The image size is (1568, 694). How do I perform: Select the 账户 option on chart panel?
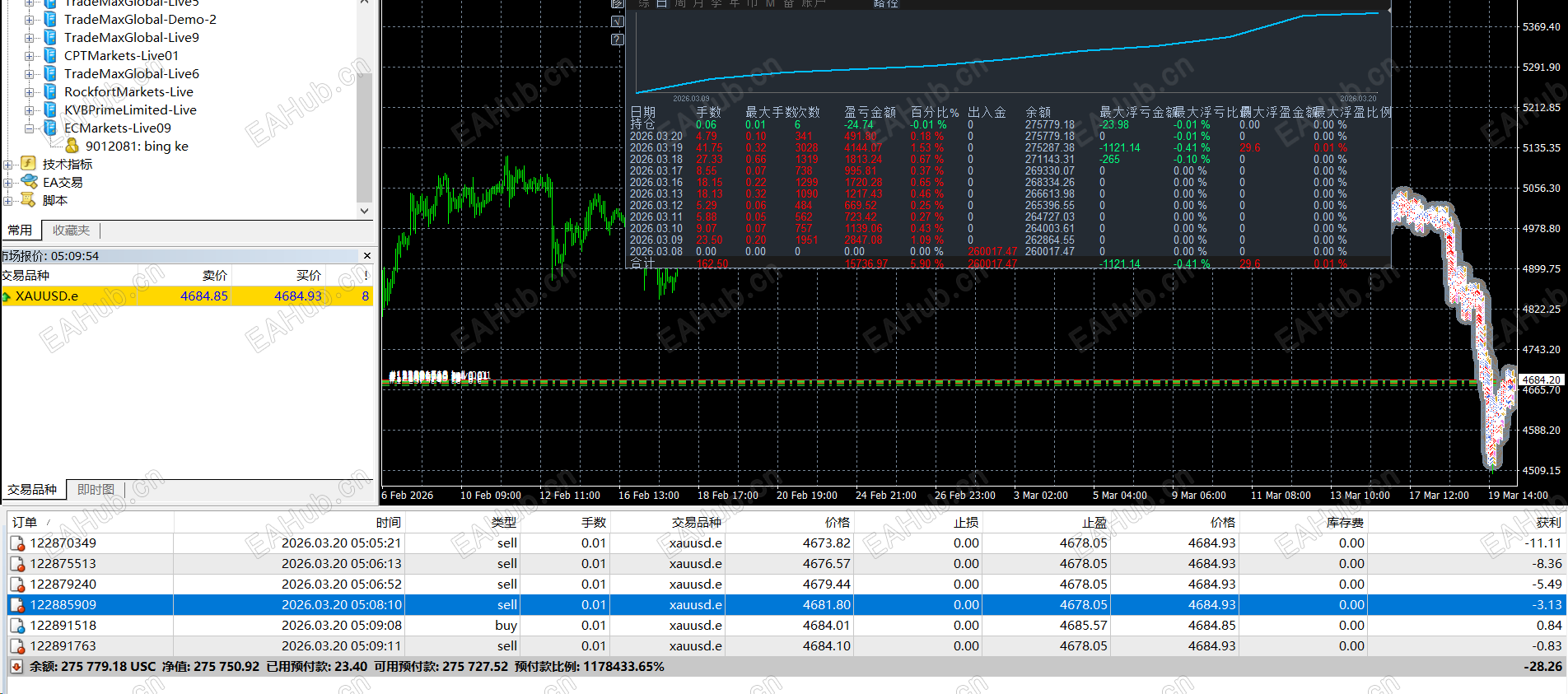(x=814, y=3)
